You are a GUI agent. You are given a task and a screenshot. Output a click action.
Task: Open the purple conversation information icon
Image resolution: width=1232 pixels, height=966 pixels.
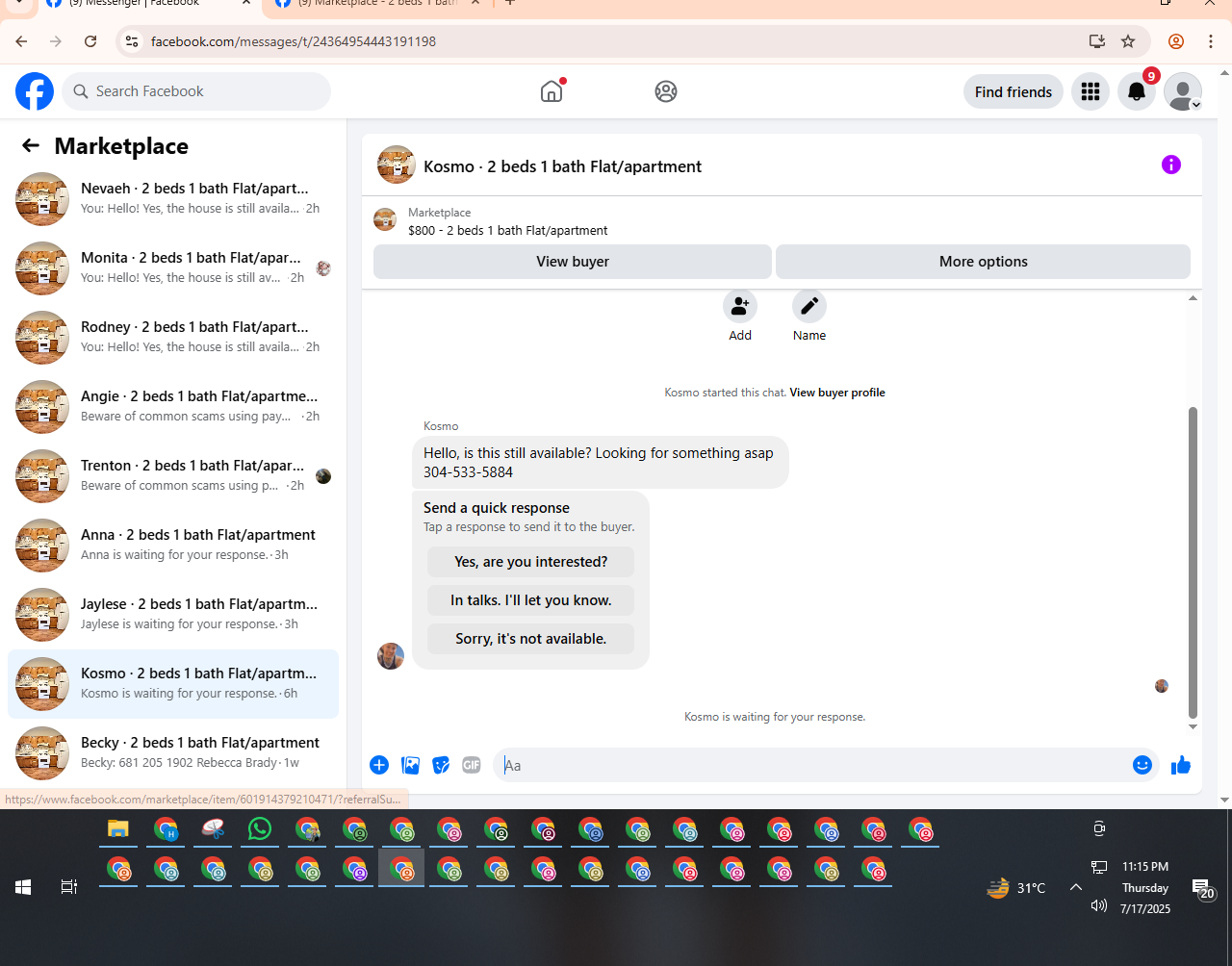(x=1171, y=165)
